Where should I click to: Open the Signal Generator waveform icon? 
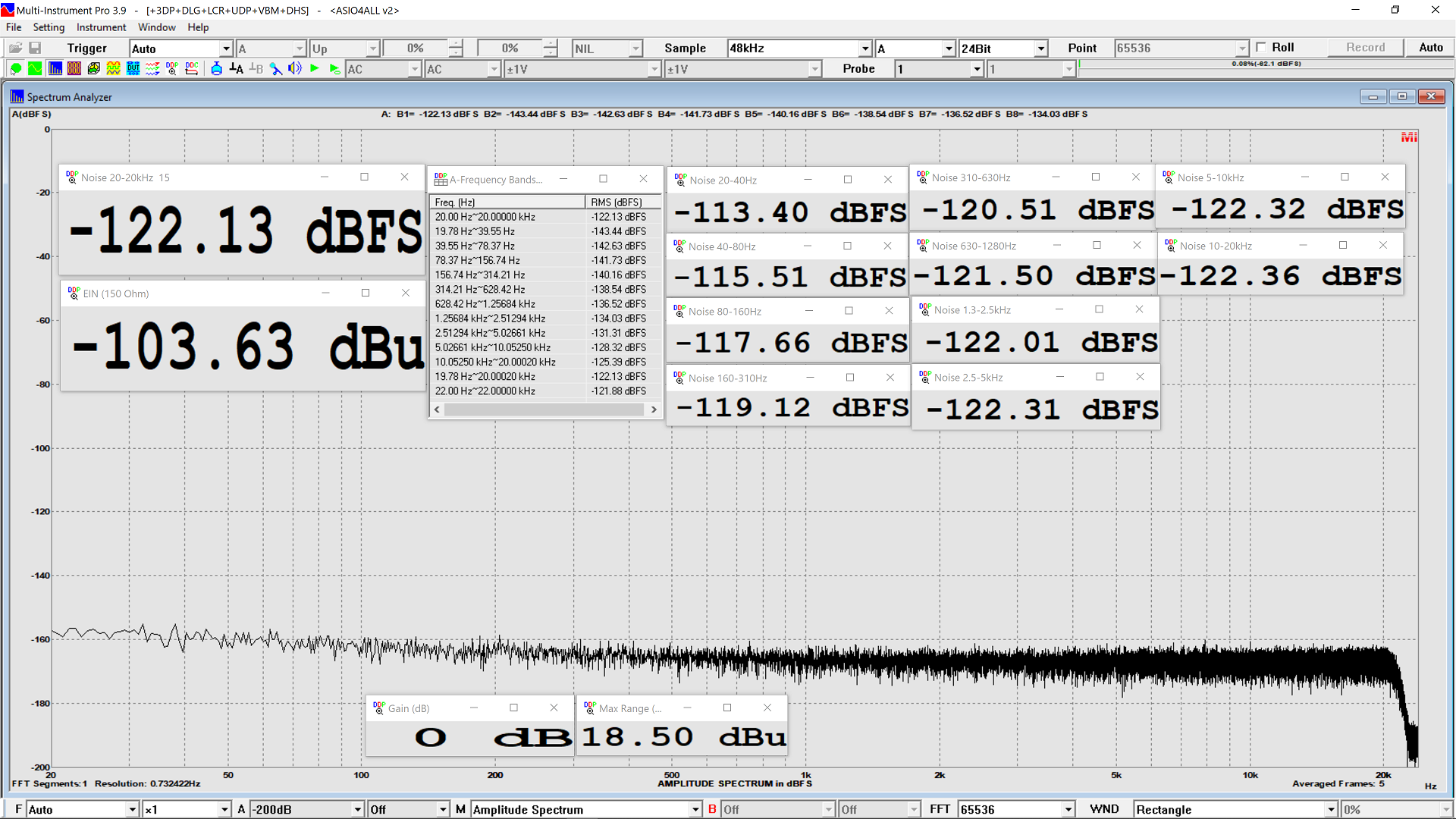point(114,69)
